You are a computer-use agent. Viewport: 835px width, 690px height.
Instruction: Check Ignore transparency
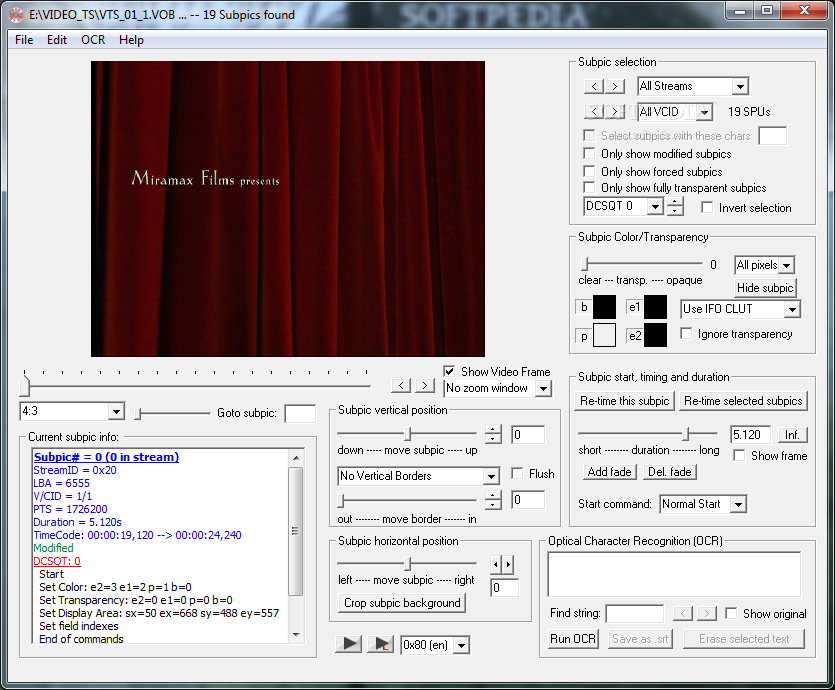(686, 333)
